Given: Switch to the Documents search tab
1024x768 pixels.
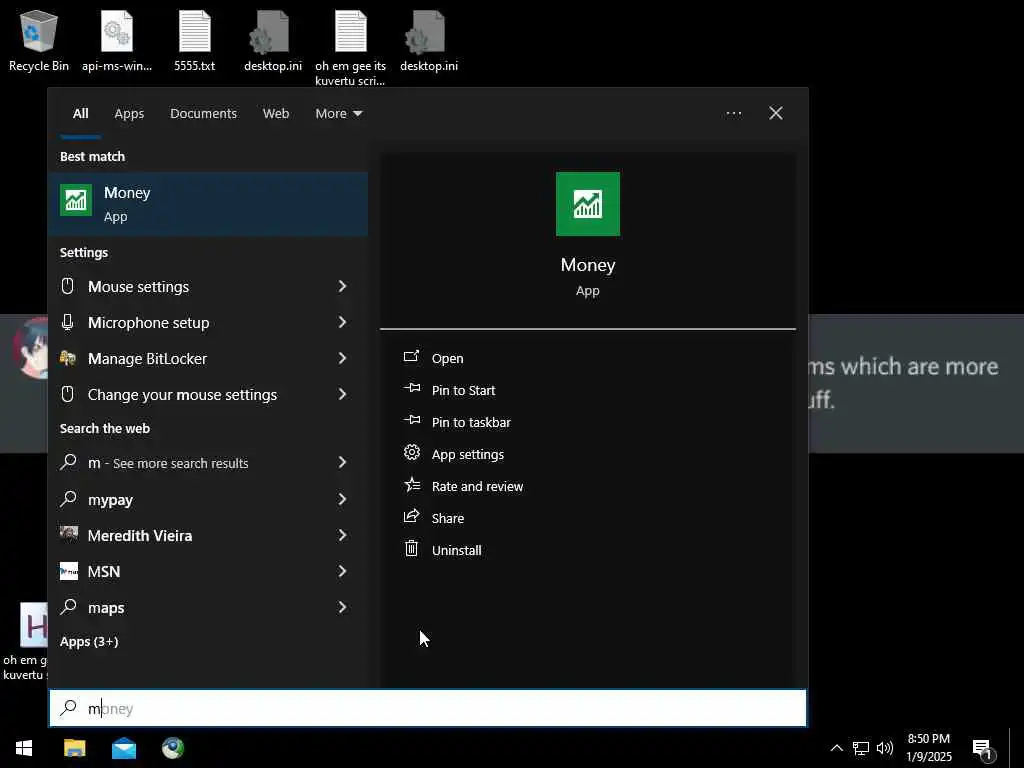Looking at the screenshot, I should pyautogui.click(x=203, y=114).
